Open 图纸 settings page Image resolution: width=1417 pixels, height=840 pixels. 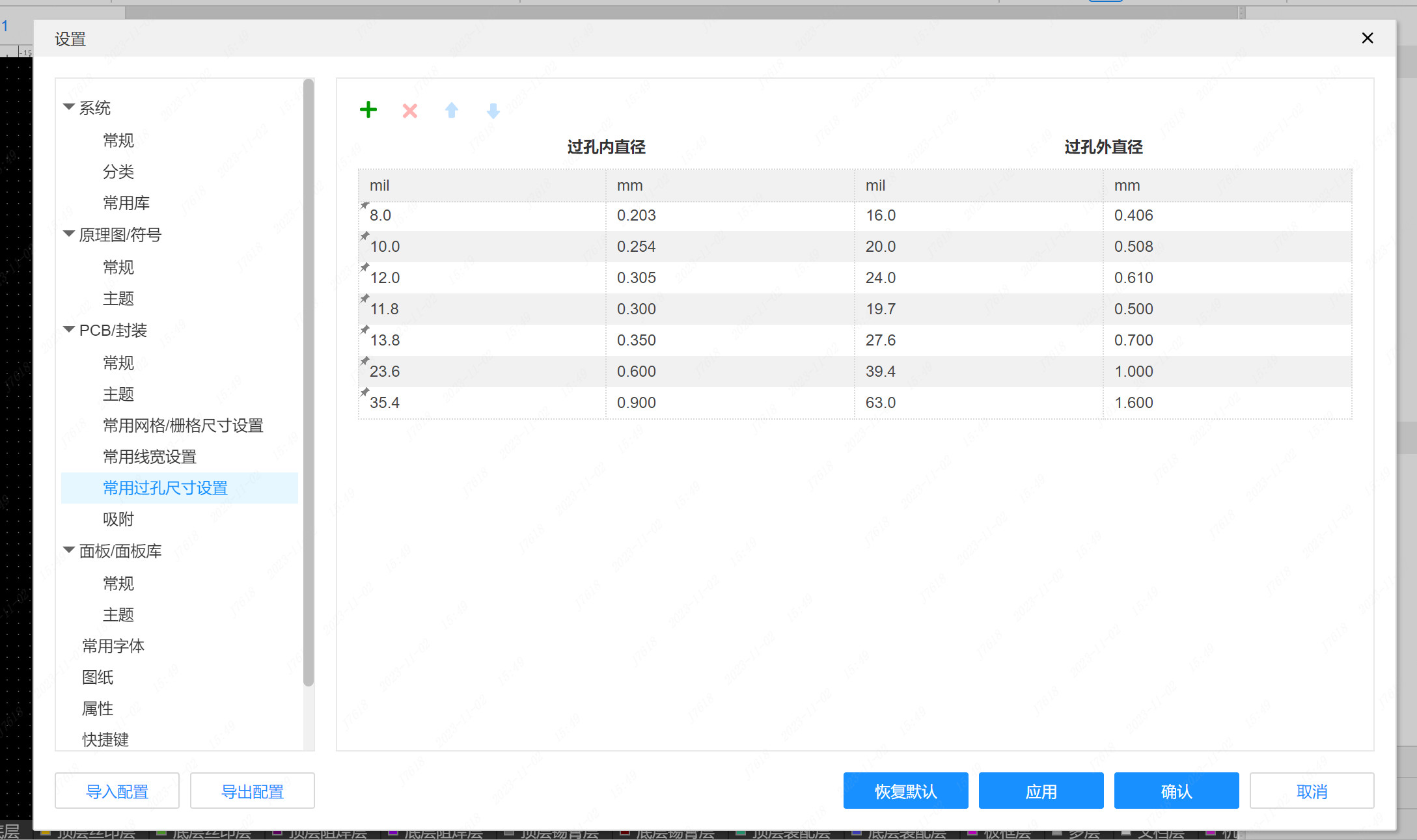[x=98, y=677]
